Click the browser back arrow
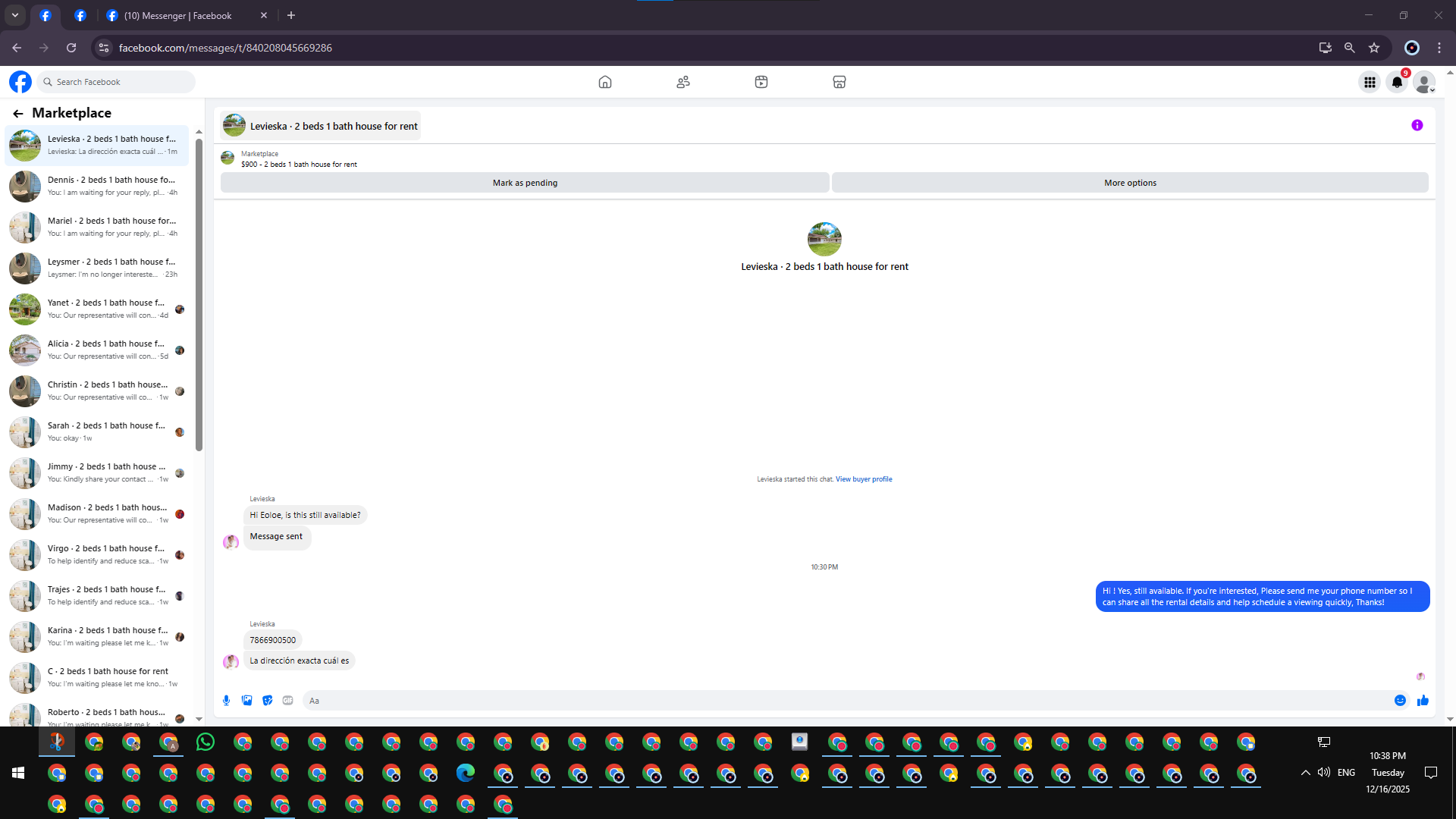Screen dimensions: 1456x819 coord(17,48)
